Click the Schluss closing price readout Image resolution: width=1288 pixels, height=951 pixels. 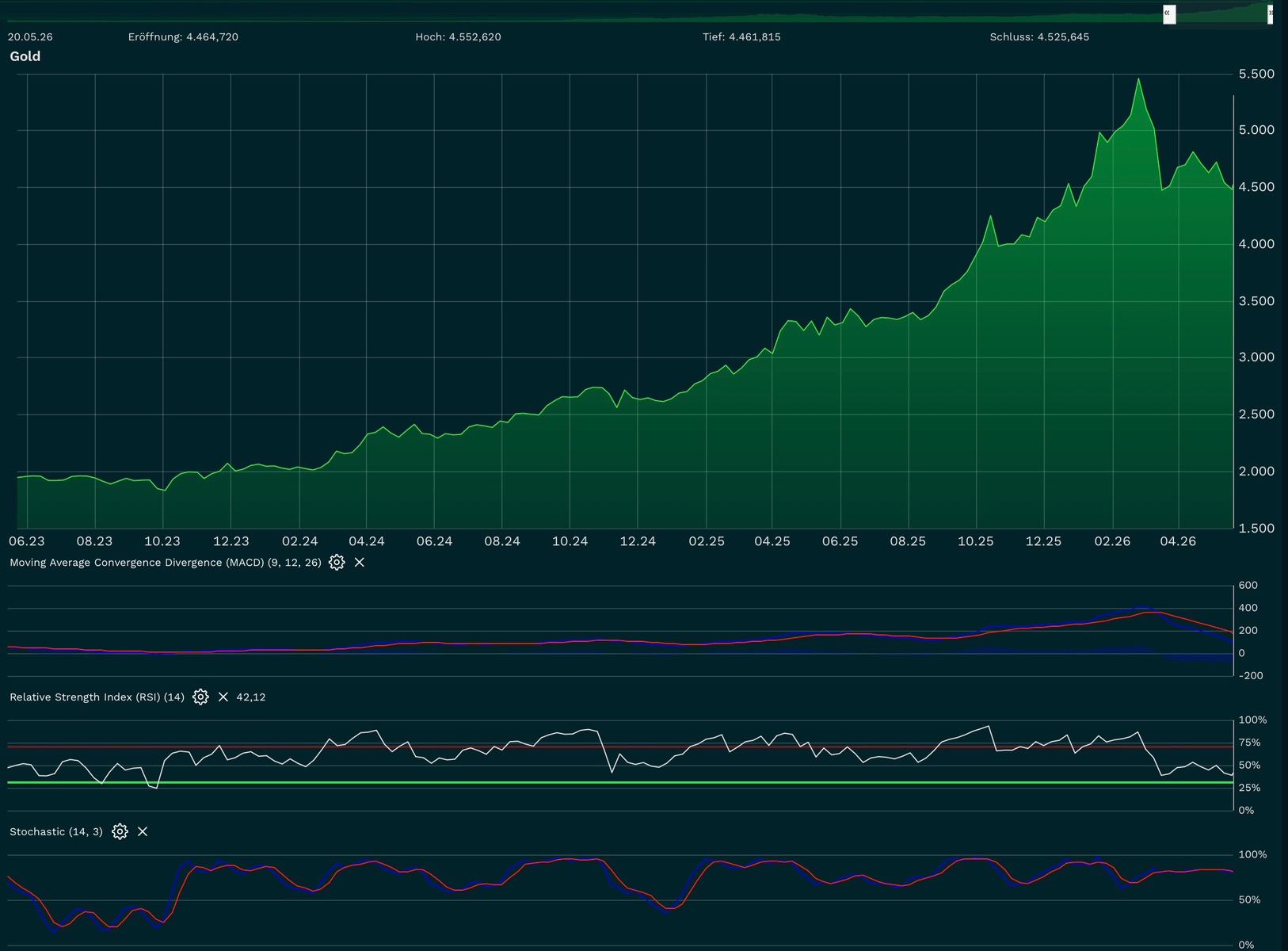click(1039, 36)
